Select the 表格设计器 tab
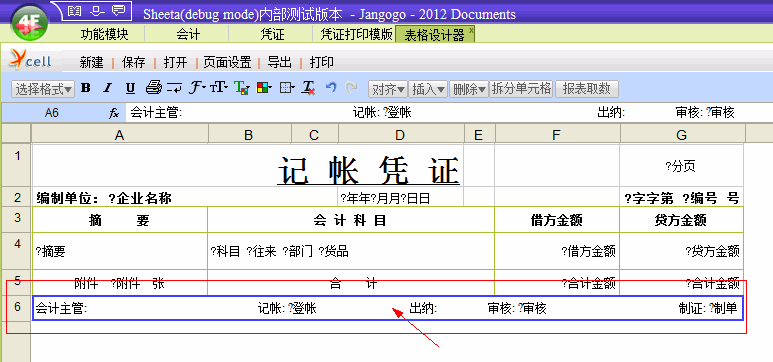 click(x=434, y=34)
